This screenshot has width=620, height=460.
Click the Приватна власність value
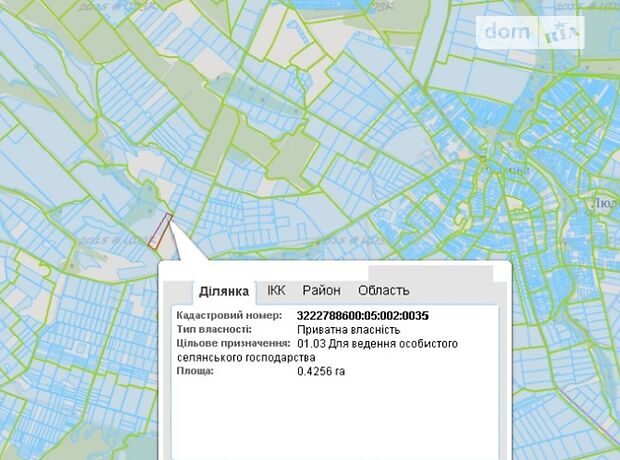[x=348, y=329]
